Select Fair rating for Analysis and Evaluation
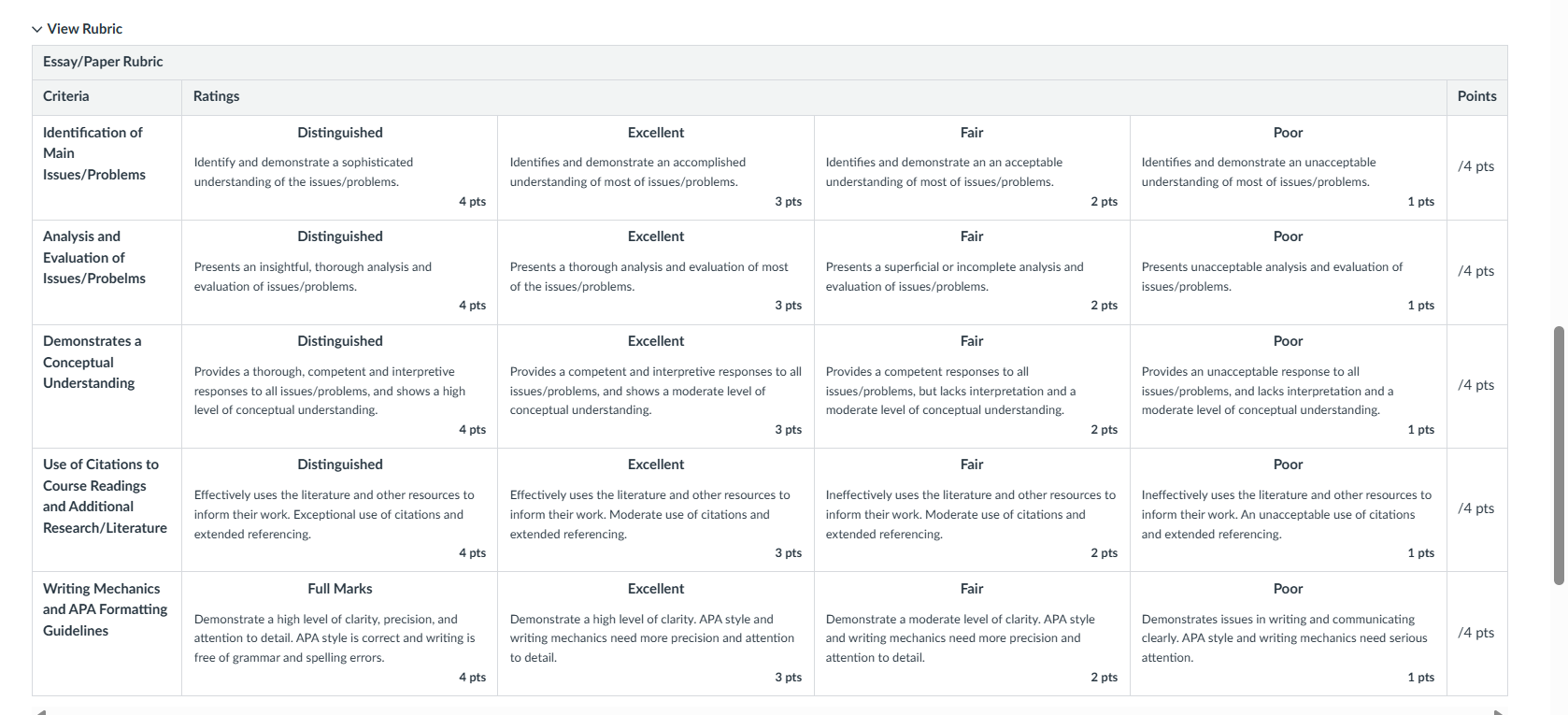The height and width of the screenshot is (715, 1568). [972, 272]
